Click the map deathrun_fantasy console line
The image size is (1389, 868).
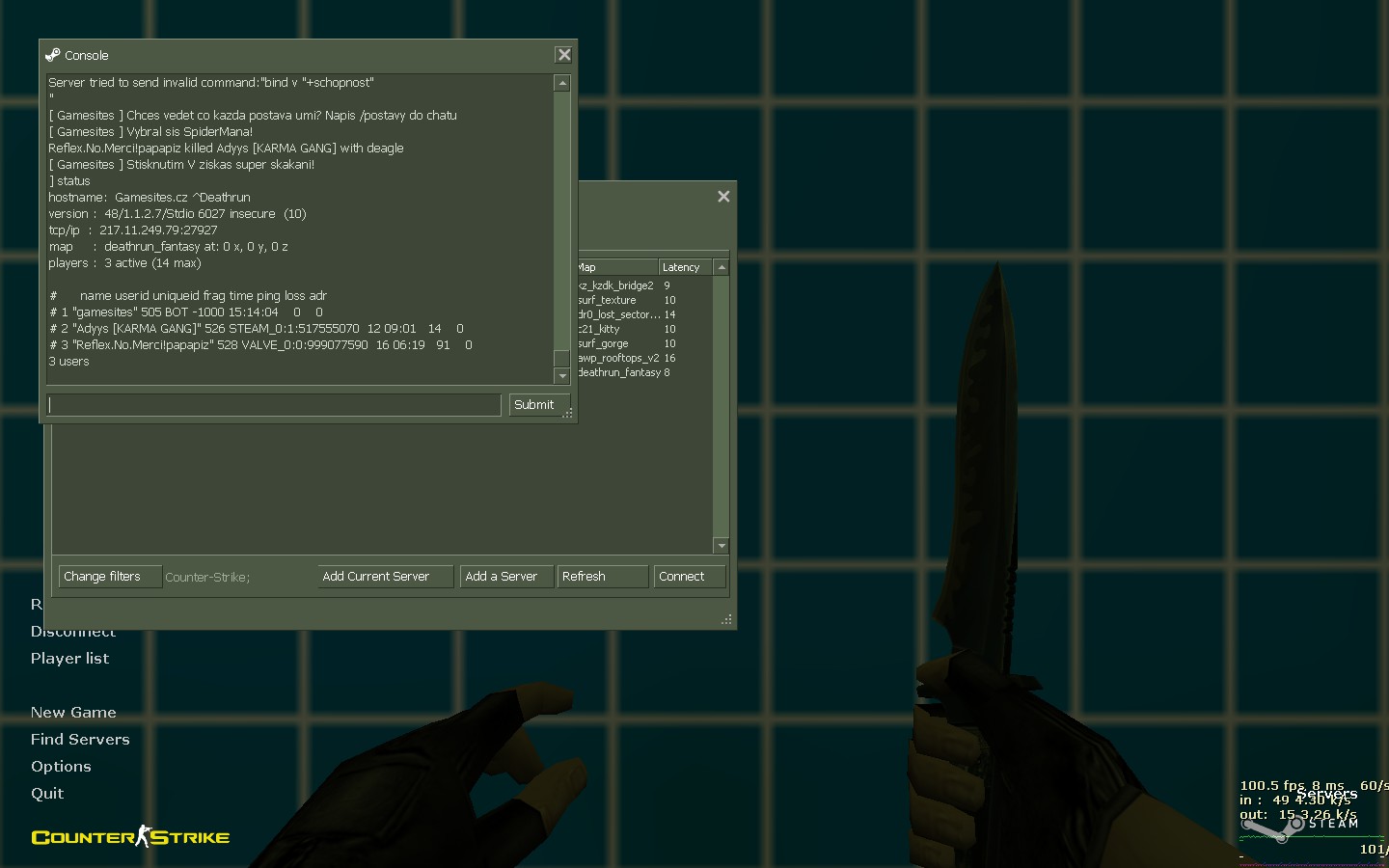point(168,247)
